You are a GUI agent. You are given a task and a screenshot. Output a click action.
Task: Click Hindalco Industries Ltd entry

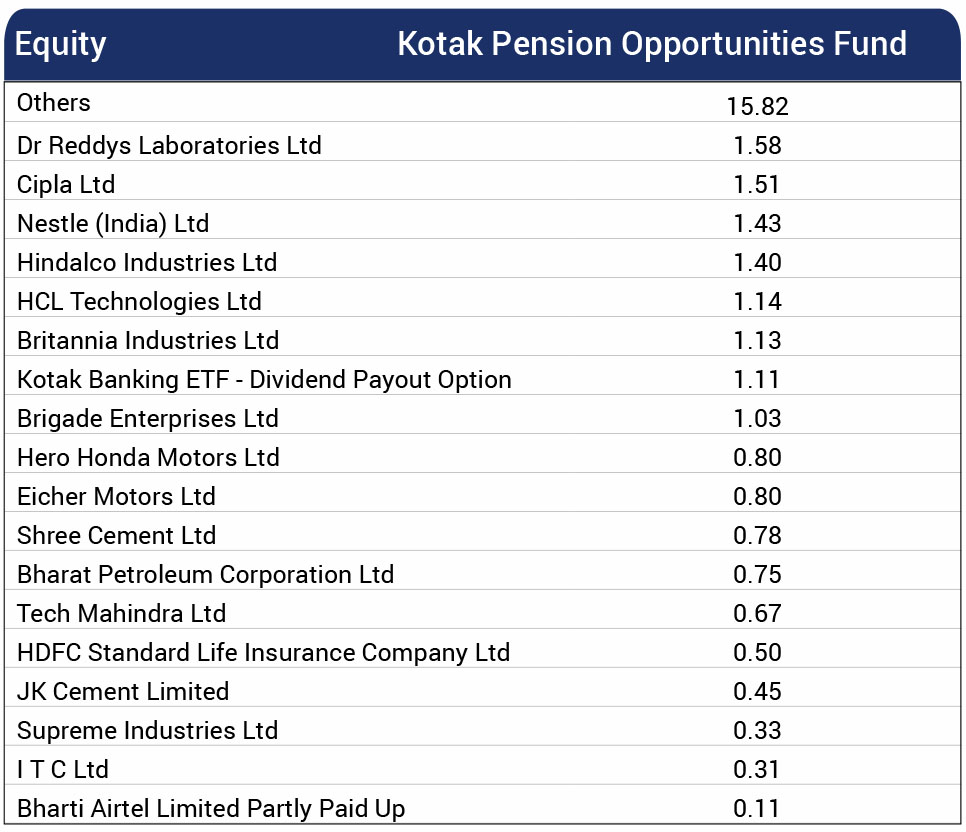pos(147,263)
